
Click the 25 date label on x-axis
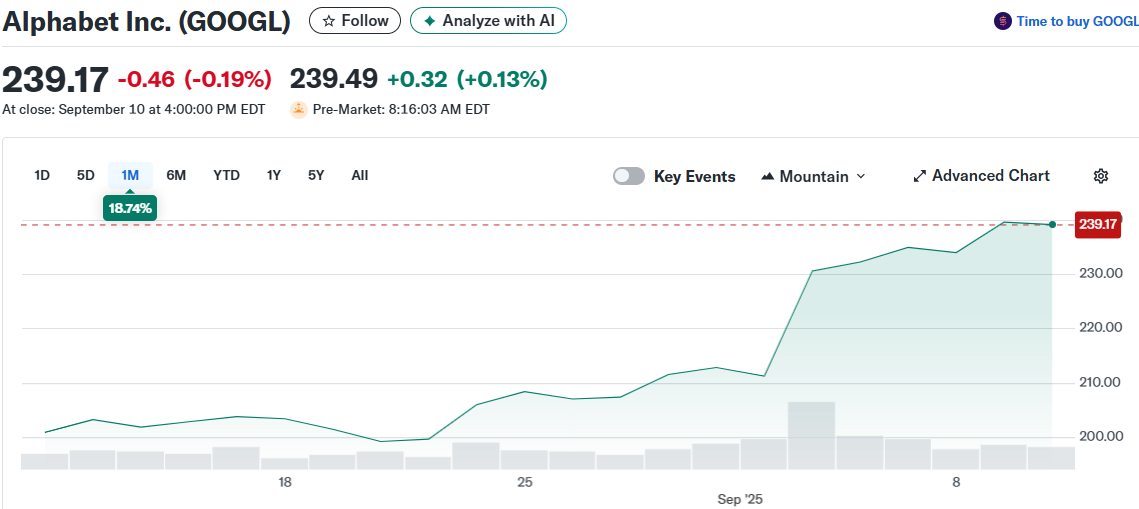click(525, 482)
